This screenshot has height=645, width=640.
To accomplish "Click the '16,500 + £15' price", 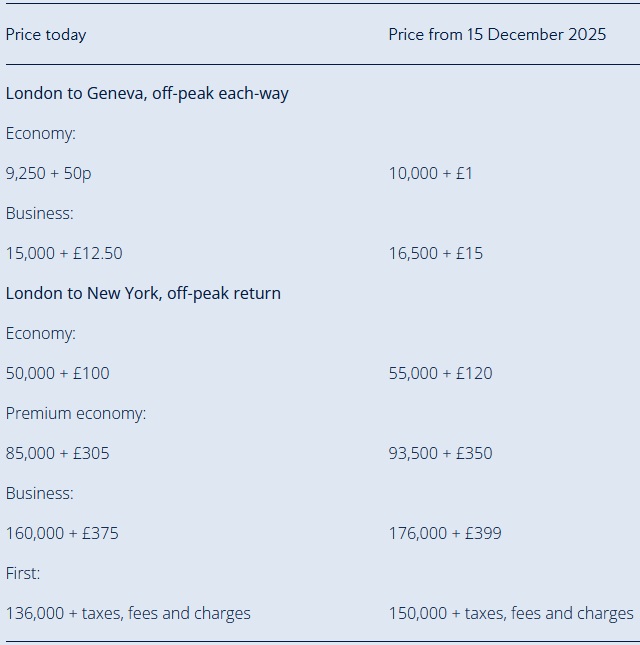I will 436,253.
